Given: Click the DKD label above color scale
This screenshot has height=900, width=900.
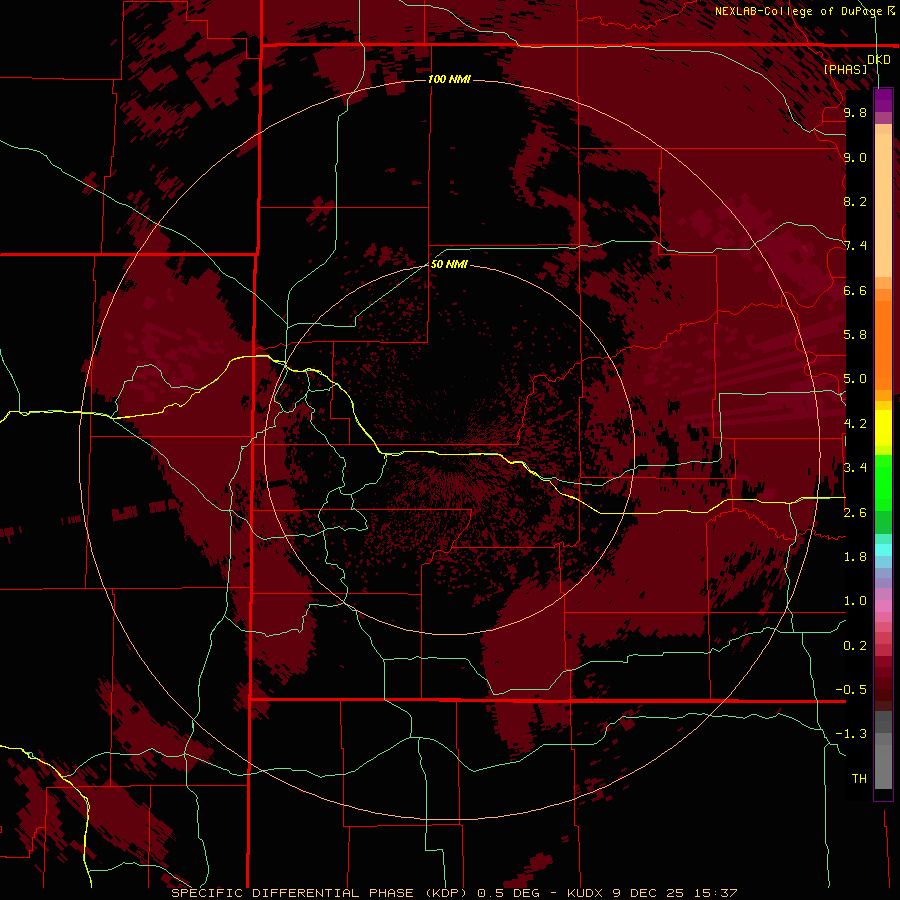Looking at the screenshot, I should coord(879,60).
